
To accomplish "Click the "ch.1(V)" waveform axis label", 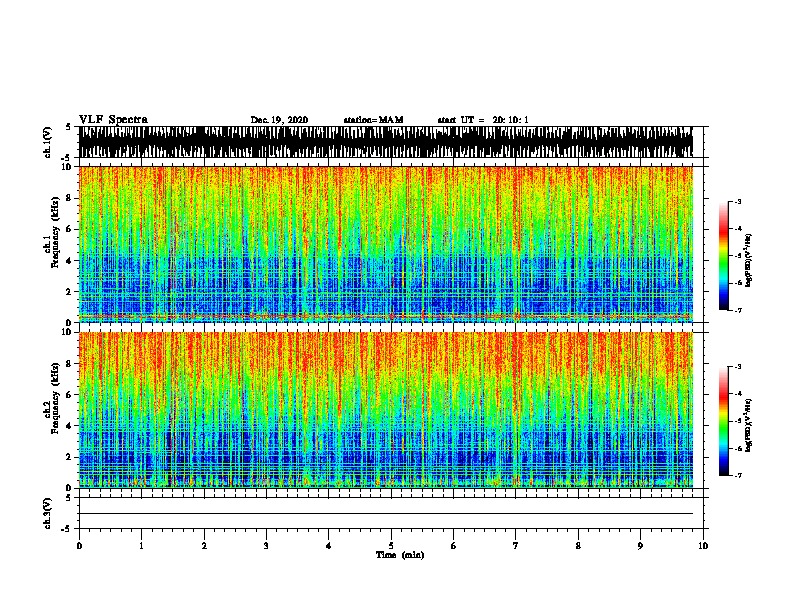I will coord(48,142).
